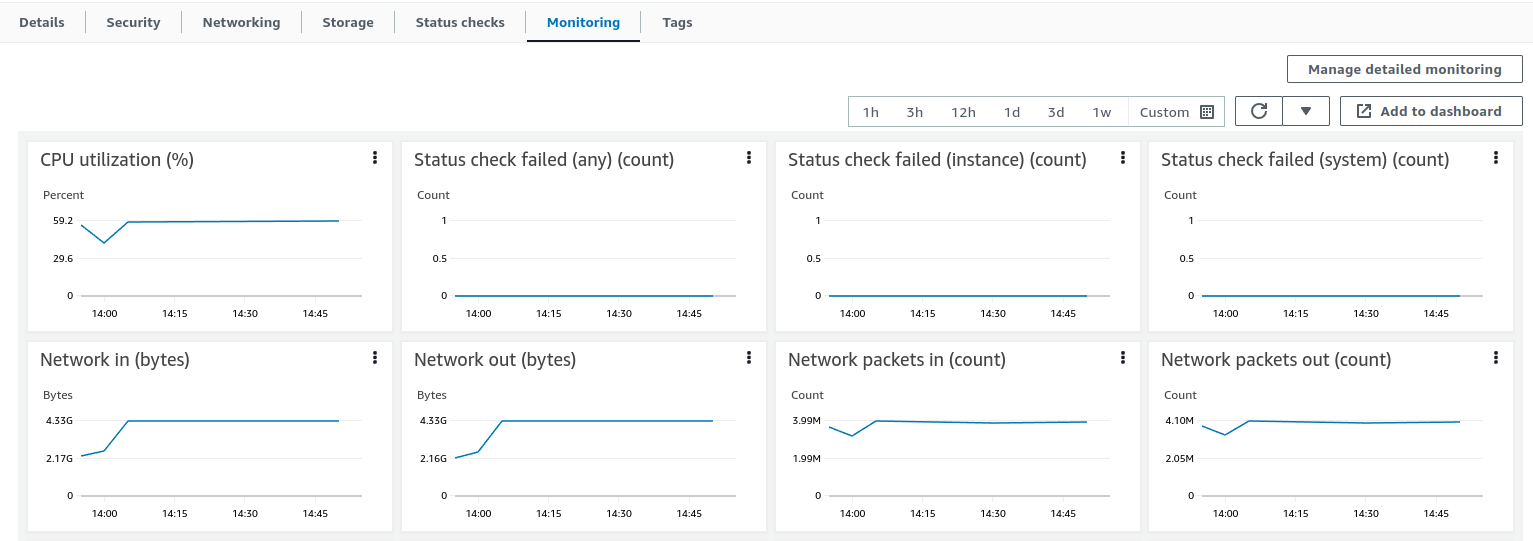Click the CPU utilization graph line
This screenshot has width=1533, height=541.
(230, 221)
